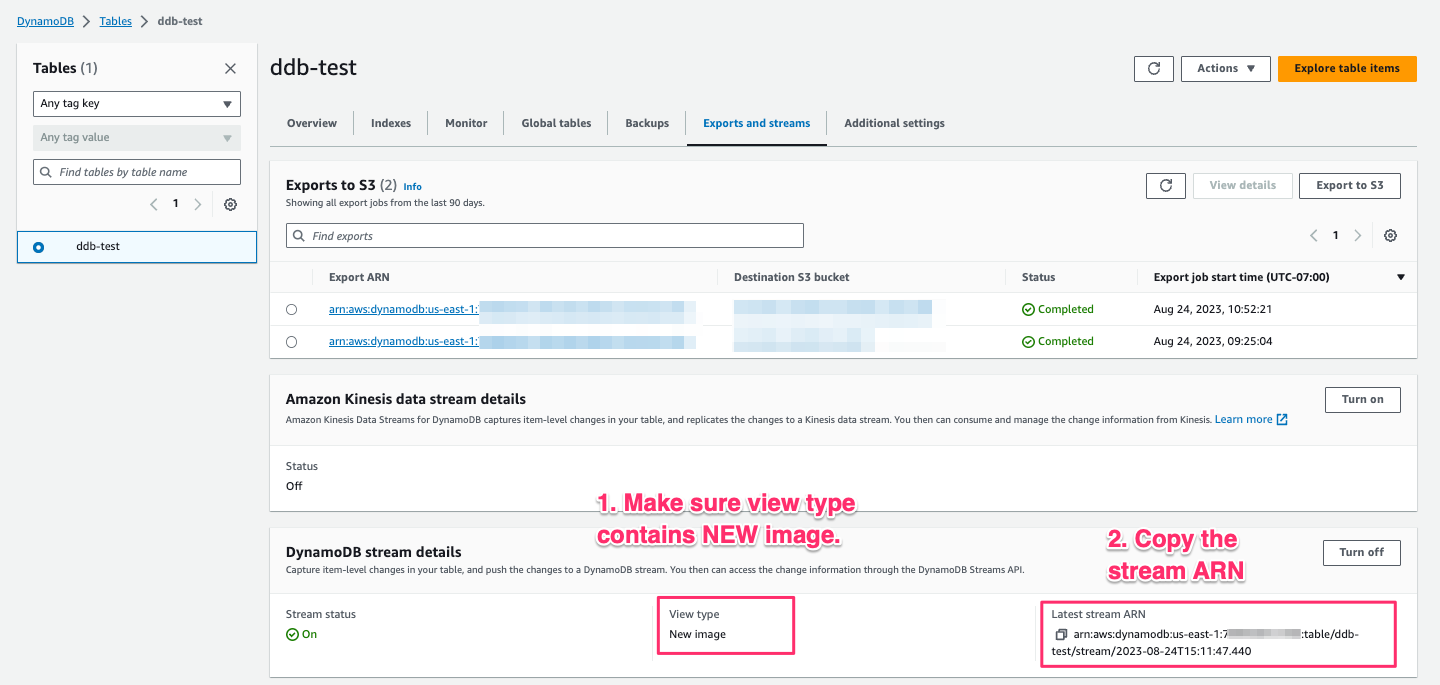Refresh the ddb-test table page
Viewport: 1440px width, 685px height.
tap(1154, 69)
